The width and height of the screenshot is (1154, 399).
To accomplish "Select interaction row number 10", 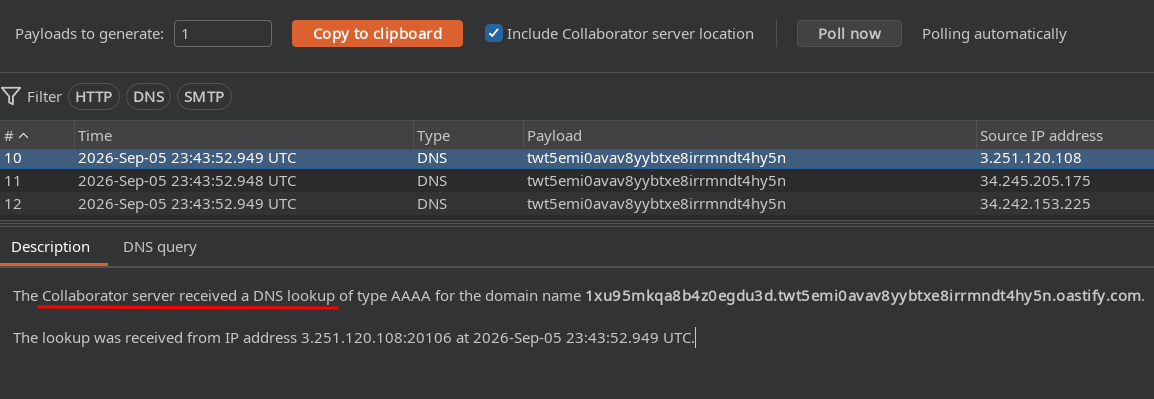I will pyautogui.click(x=577, y=158).
